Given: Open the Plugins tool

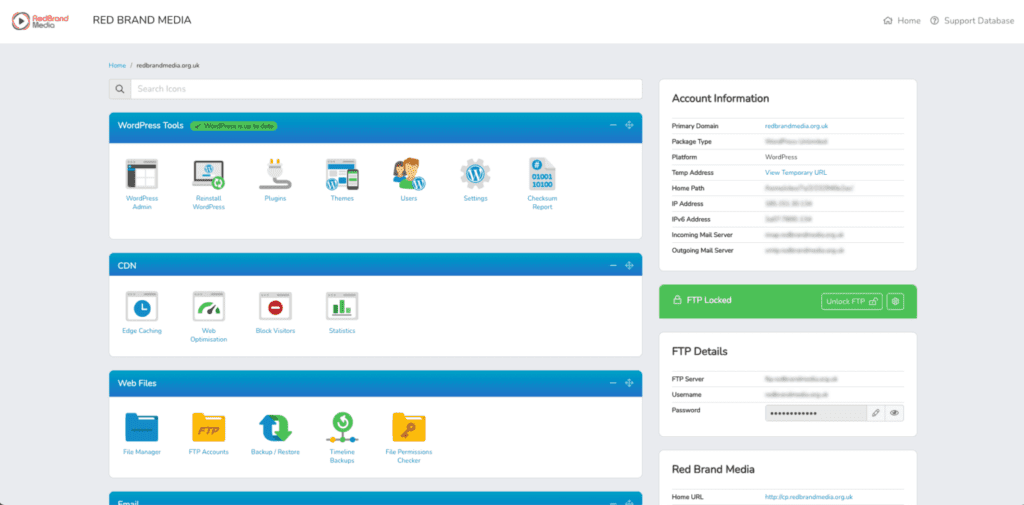Looking at the screenshot, I should [x=275, y=174].
